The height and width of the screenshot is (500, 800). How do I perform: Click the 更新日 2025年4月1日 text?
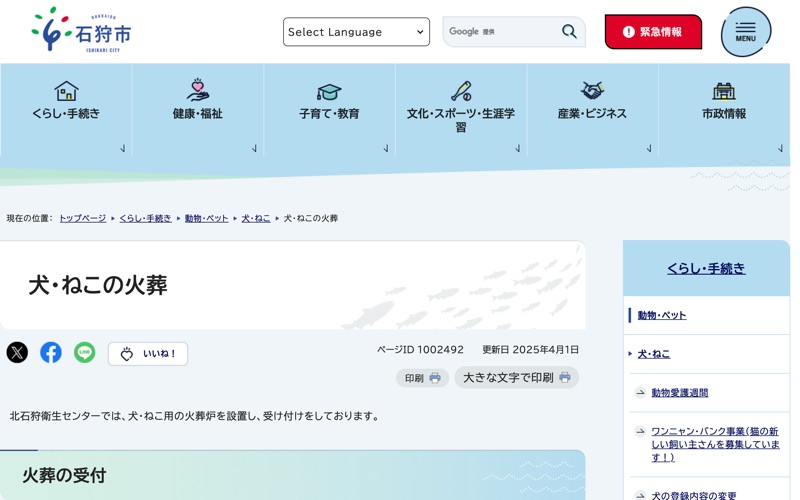coord(531,350)
